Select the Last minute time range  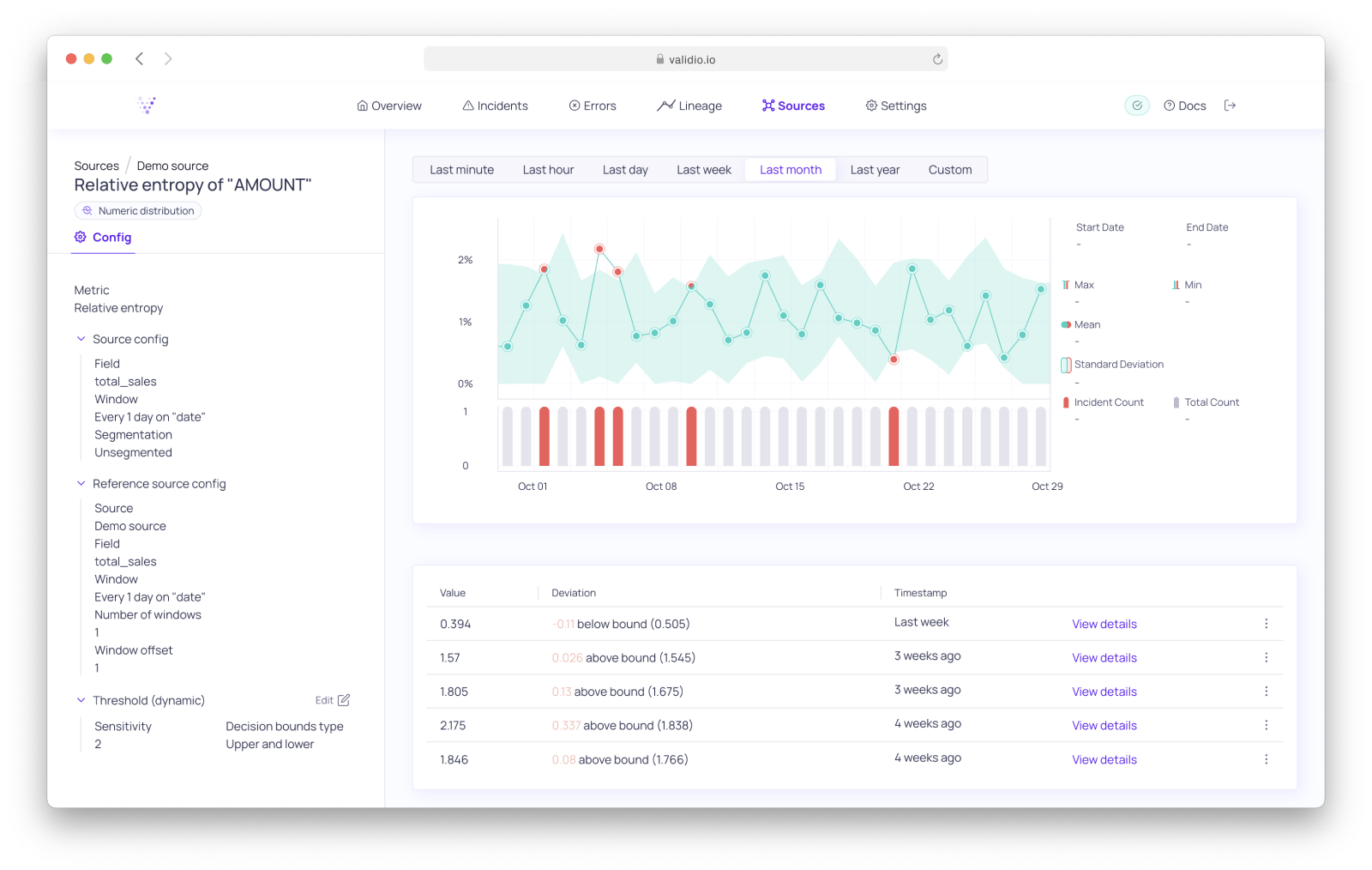coord(461,170)
